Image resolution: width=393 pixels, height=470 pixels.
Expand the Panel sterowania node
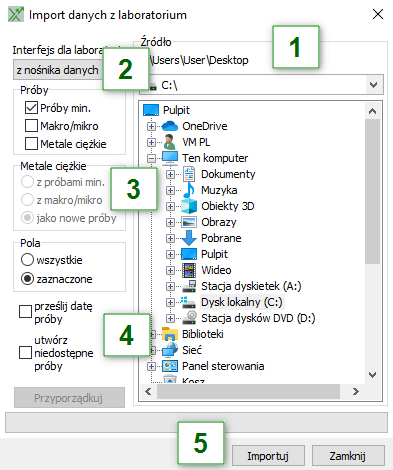tap(151, 366)
